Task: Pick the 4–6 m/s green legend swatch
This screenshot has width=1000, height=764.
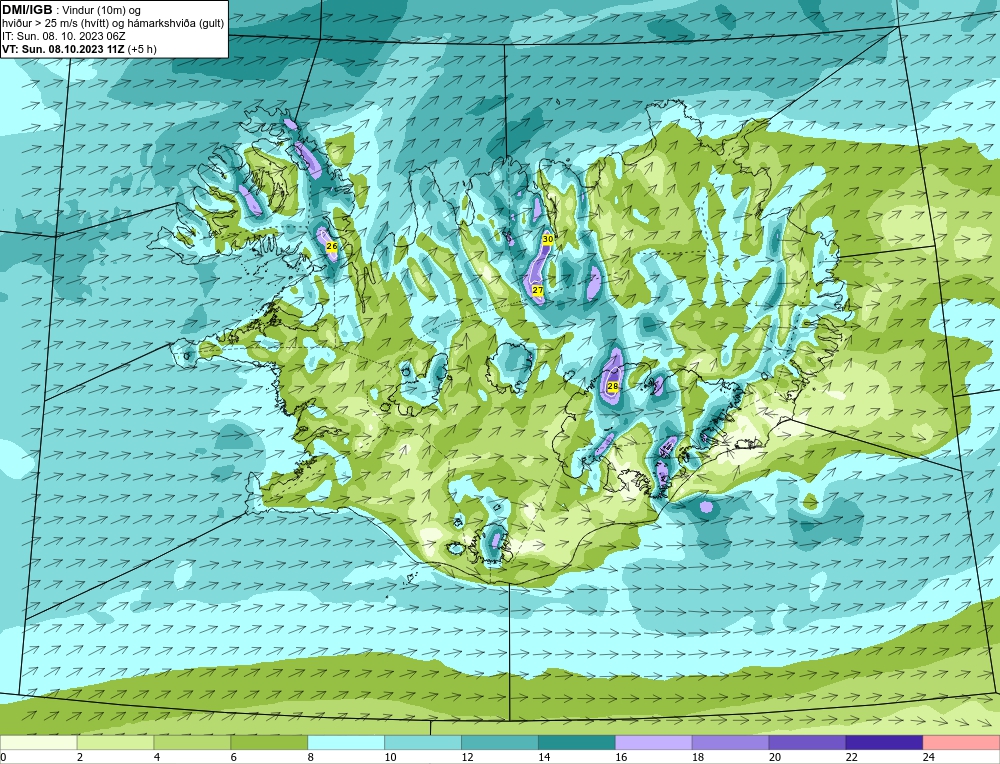Action: (192, 742)
